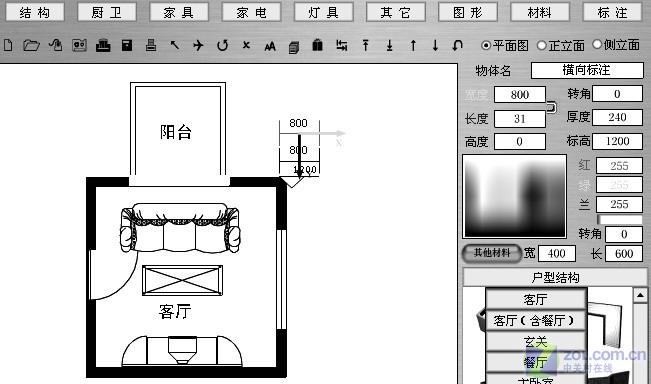
Task: Click the airplane-shaped toolbar icon
Action: click(x=198, y=45)
